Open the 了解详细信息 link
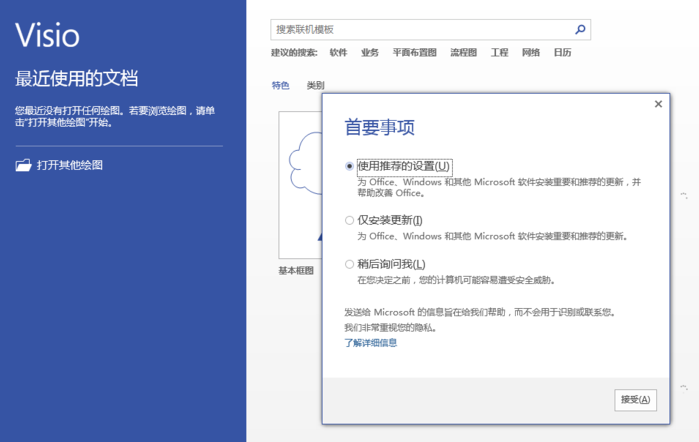Screen dimensions: 699x442 point(370,343)
